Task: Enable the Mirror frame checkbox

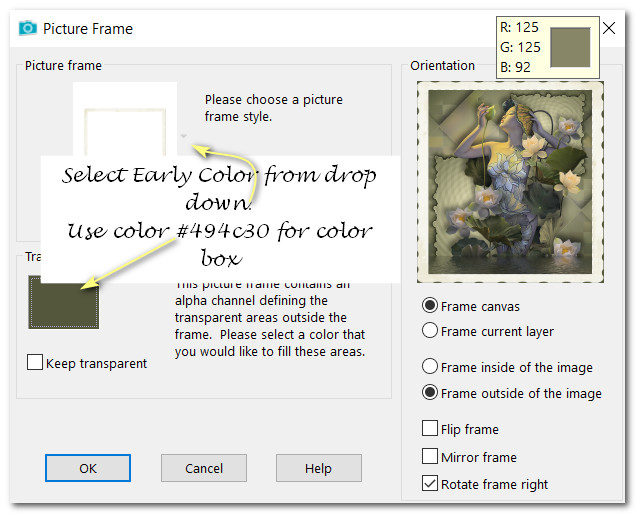Action: [x=430, y=457]
